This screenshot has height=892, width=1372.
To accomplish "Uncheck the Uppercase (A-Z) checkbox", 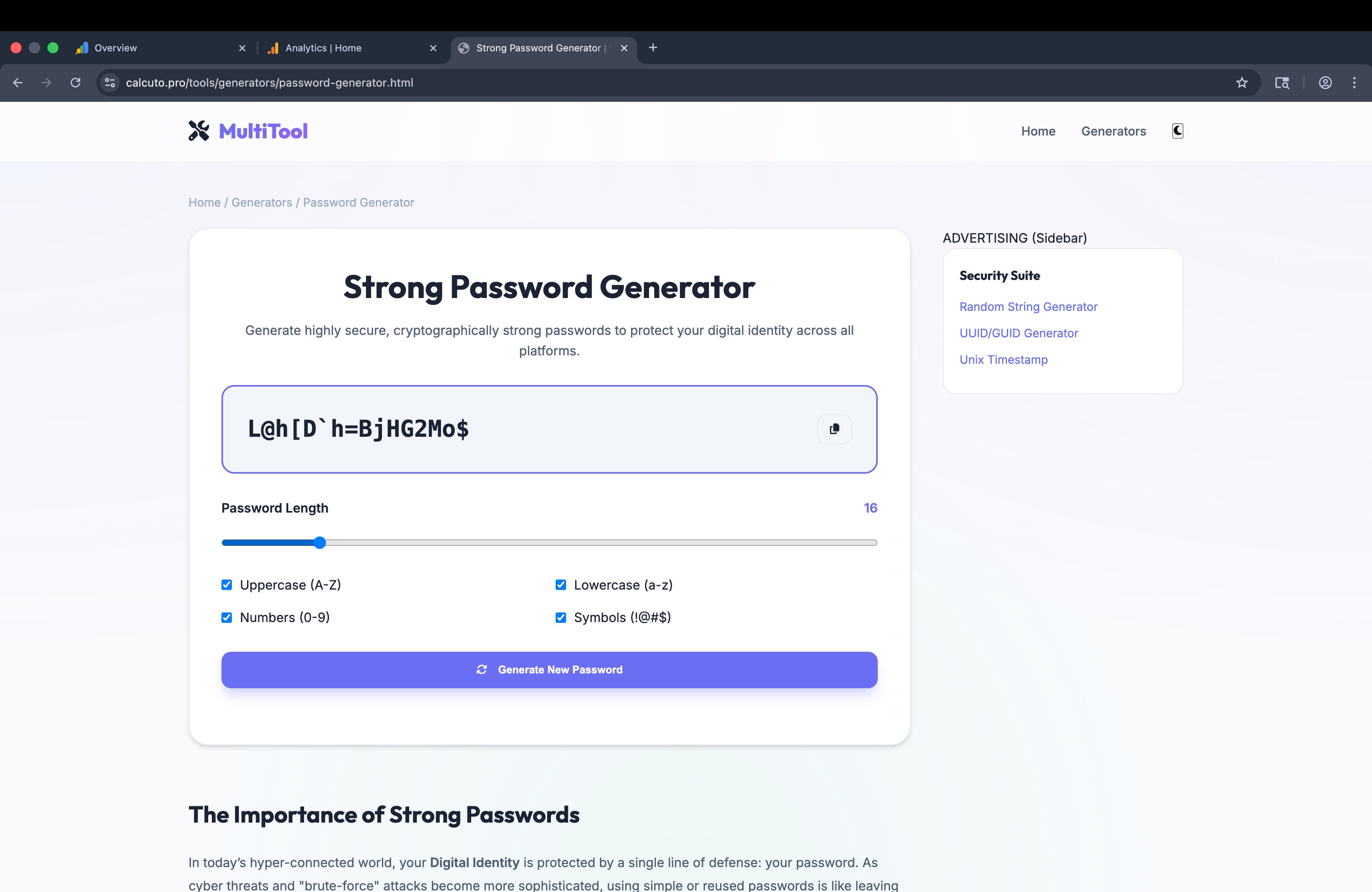I will pos(227,585).
